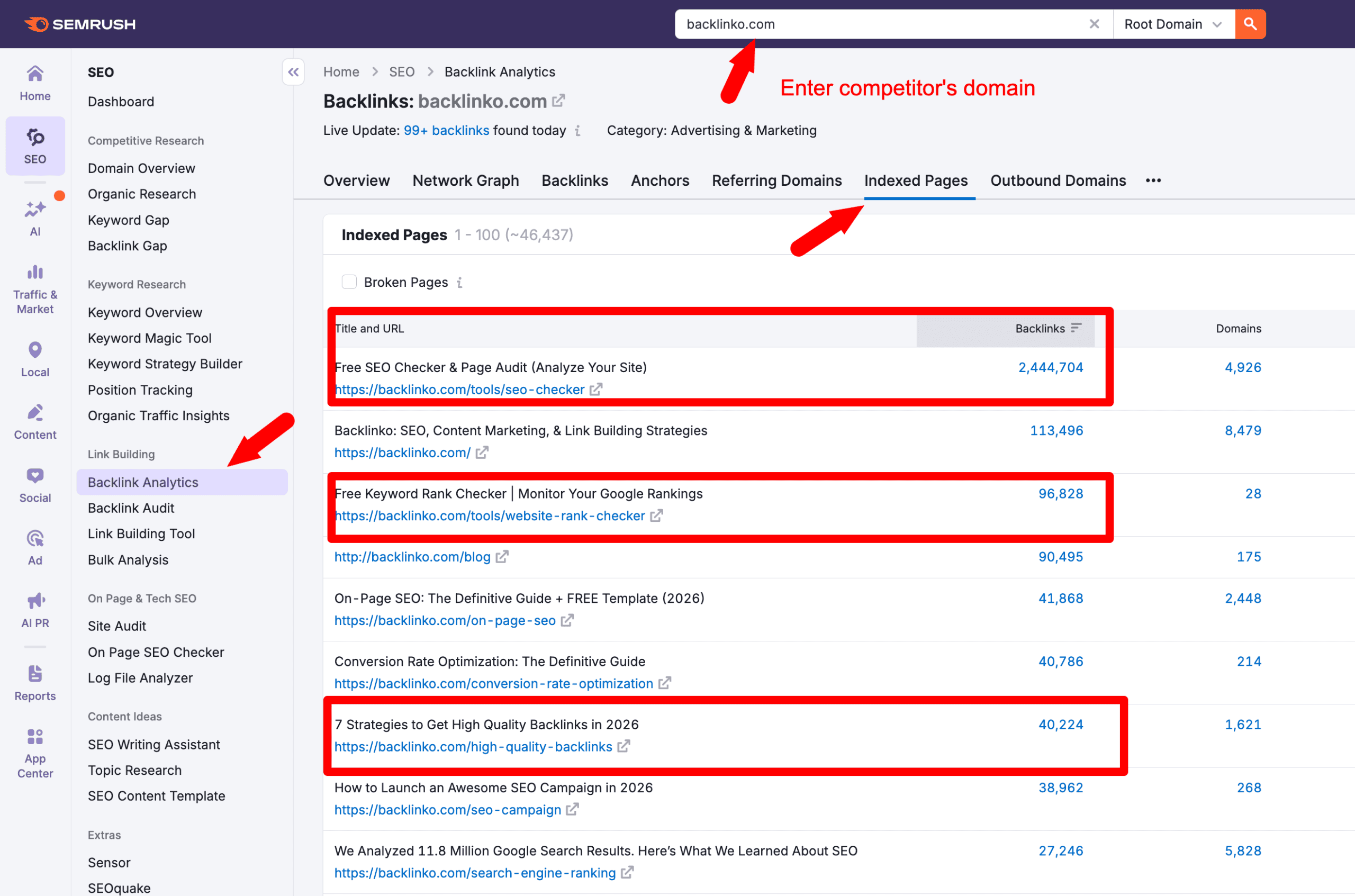
Task: Clear the domain search using the X icon
Action: [x=1095, y=24]
